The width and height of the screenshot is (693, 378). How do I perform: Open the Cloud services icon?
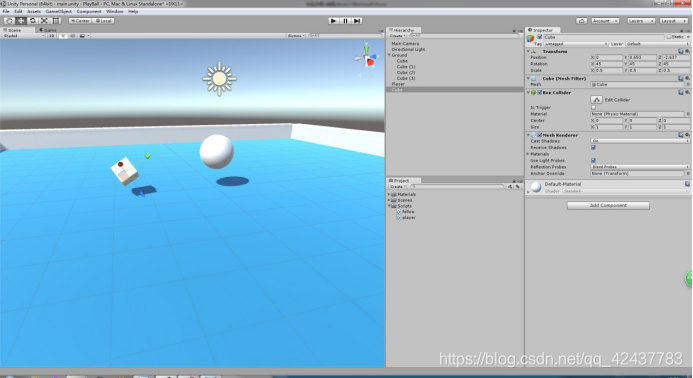[x=582, y=21]
